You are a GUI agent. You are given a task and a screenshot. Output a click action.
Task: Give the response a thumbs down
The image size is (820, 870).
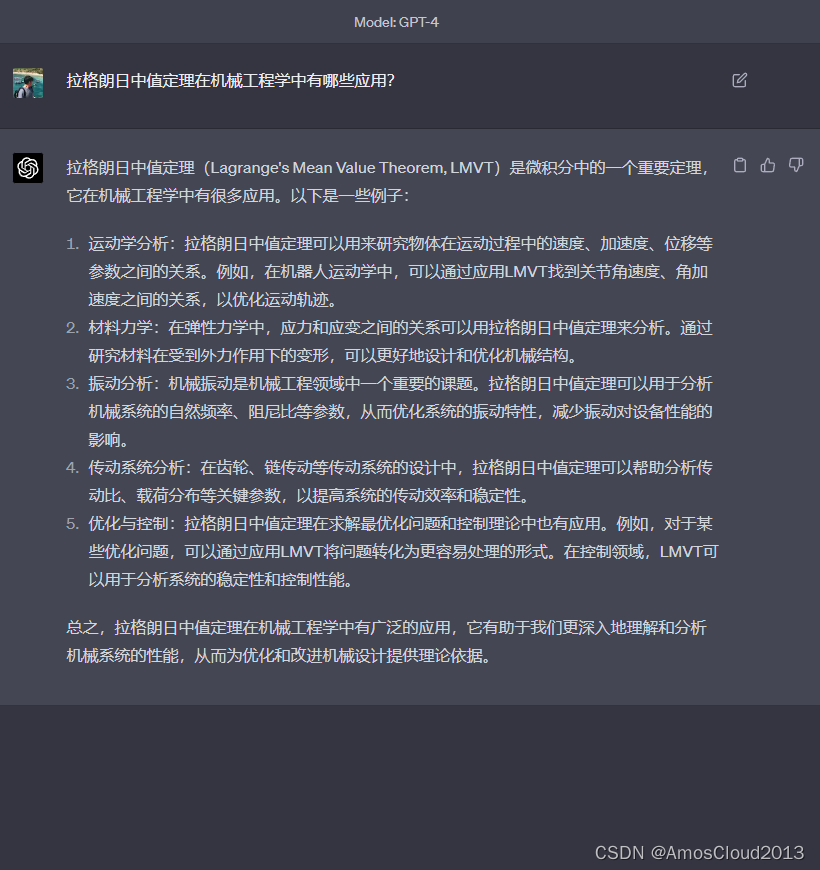[796, 165]
